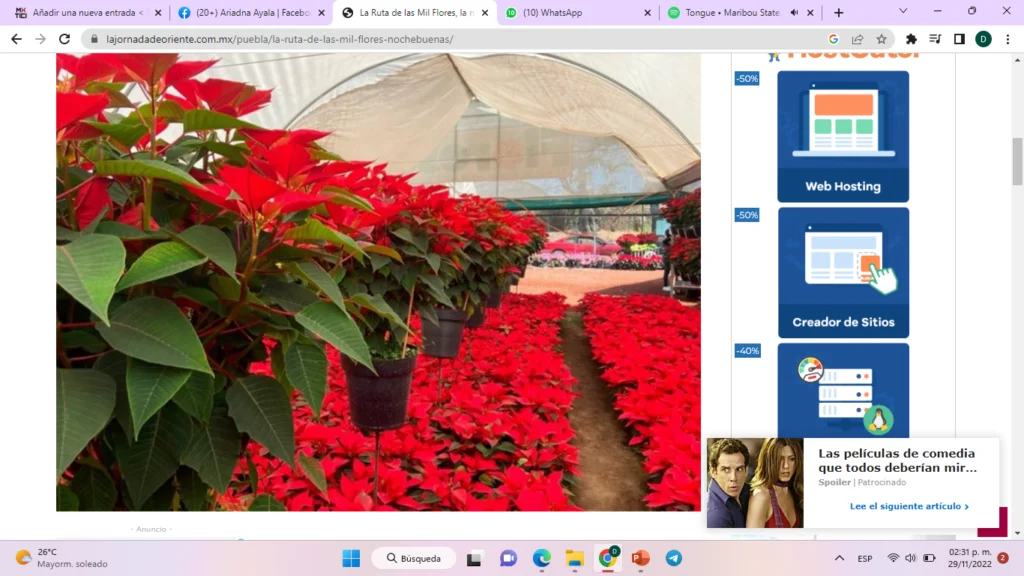The height and width of the screenshot is (576, 1024).
Task: Open the media controls icon
Action: coord(935,39)
